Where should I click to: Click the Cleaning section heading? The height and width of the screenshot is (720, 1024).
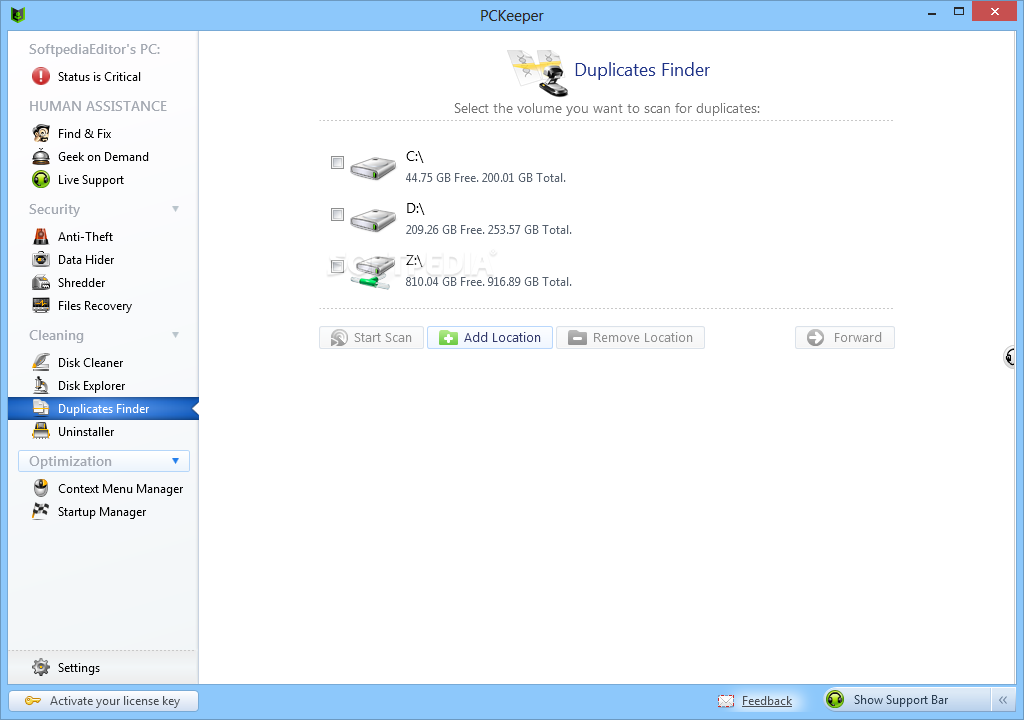(56, 335)
